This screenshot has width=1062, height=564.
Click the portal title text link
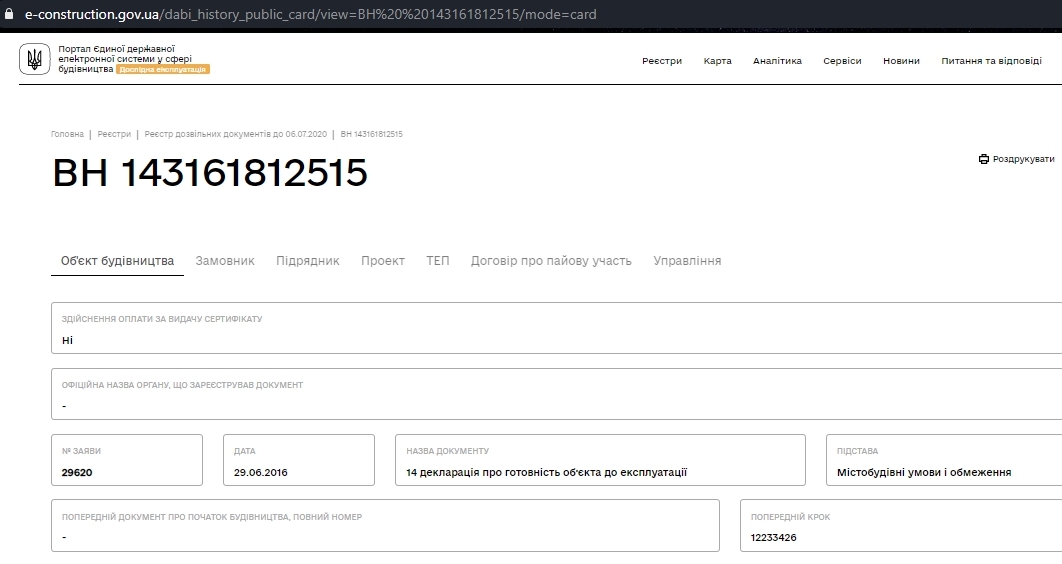coord(125,59)
